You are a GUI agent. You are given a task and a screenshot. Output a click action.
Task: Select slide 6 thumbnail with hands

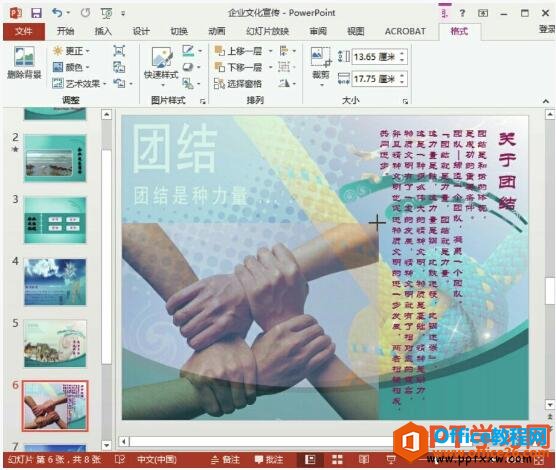[x=55, y=406]
